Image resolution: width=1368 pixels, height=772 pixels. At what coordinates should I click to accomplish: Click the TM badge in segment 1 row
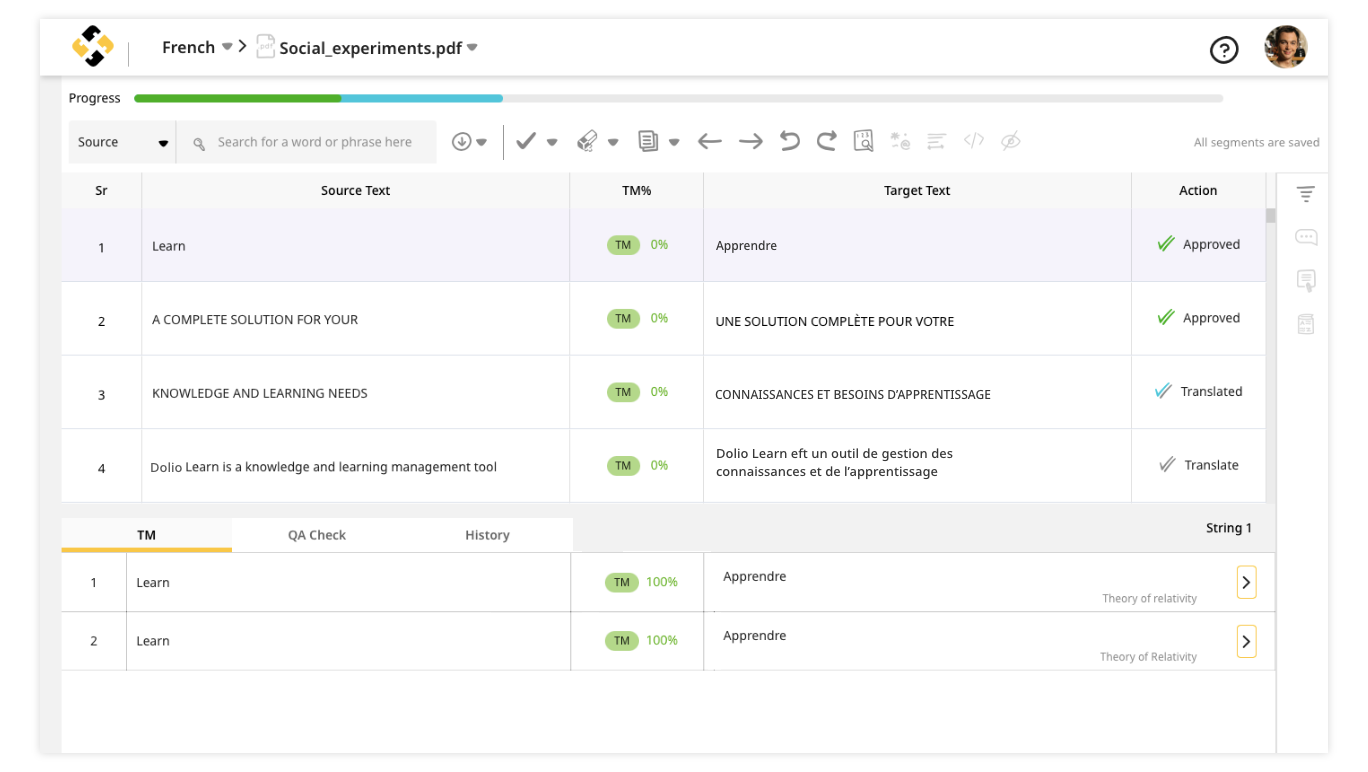click(x=623, y=245)
